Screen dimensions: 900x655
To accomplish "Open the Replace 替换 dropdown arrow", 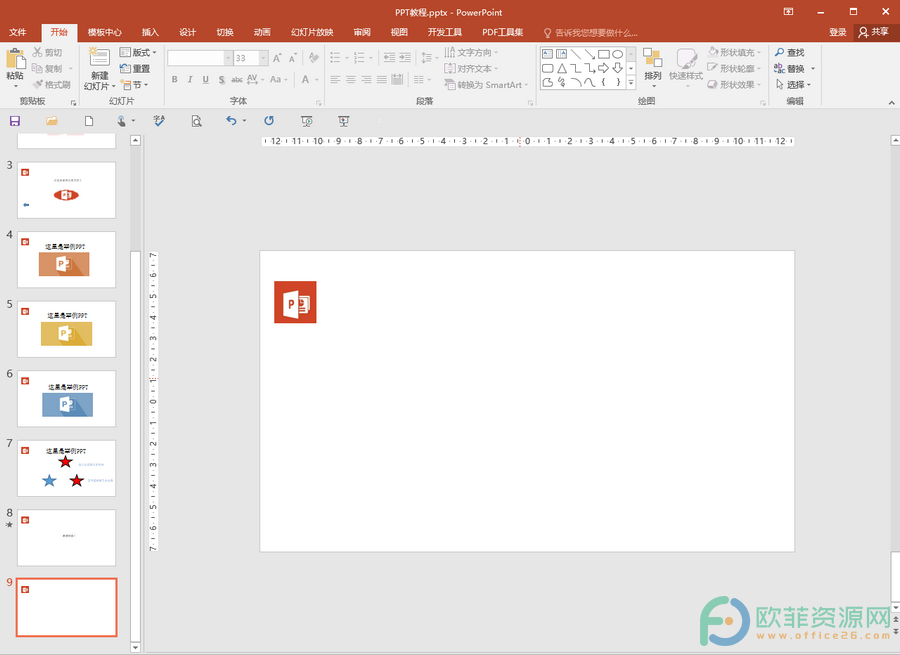I will pyautogui.click(x=813, y=69).
